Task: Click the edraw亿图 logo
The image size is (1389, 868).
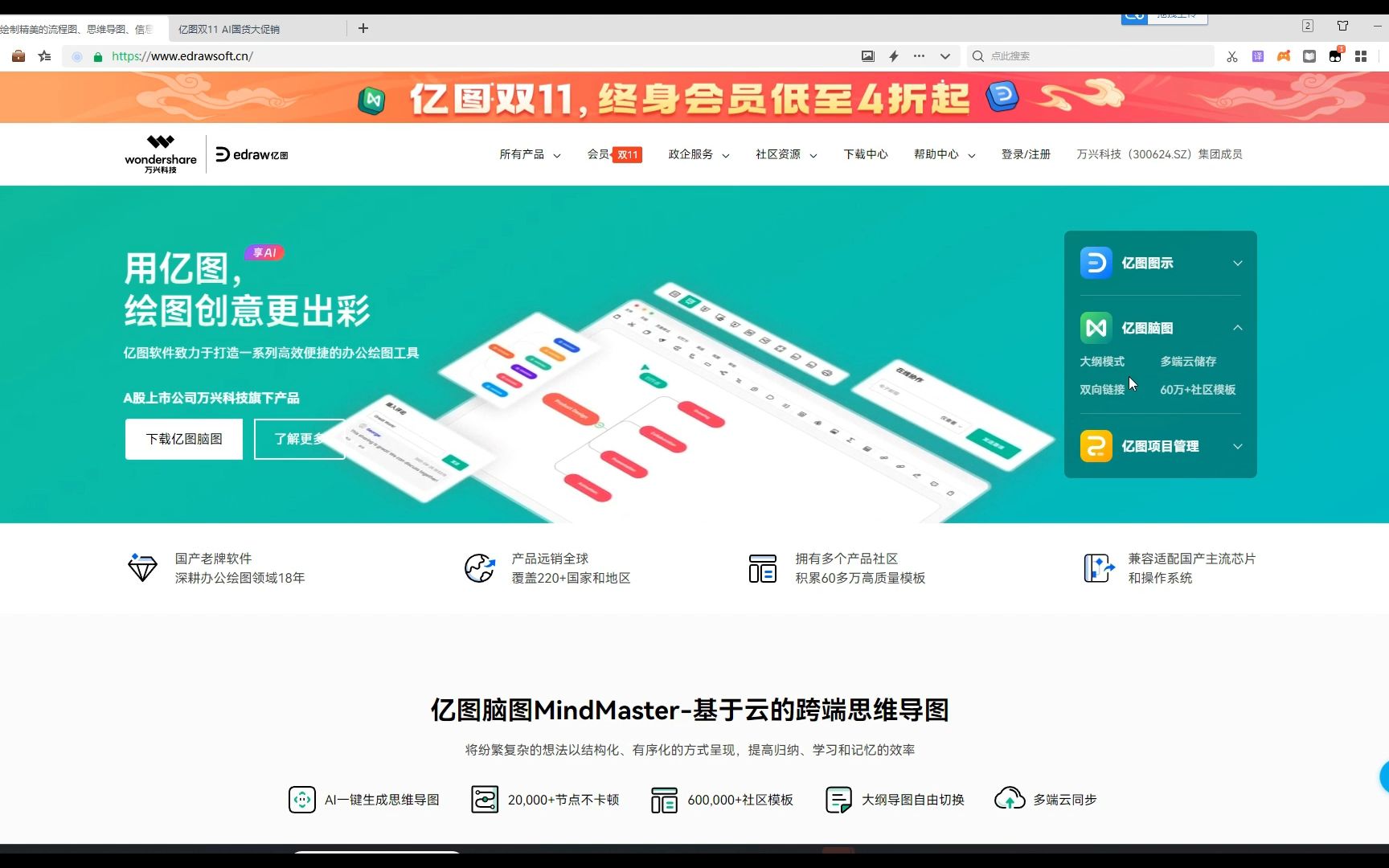Action: pos(252,154)
